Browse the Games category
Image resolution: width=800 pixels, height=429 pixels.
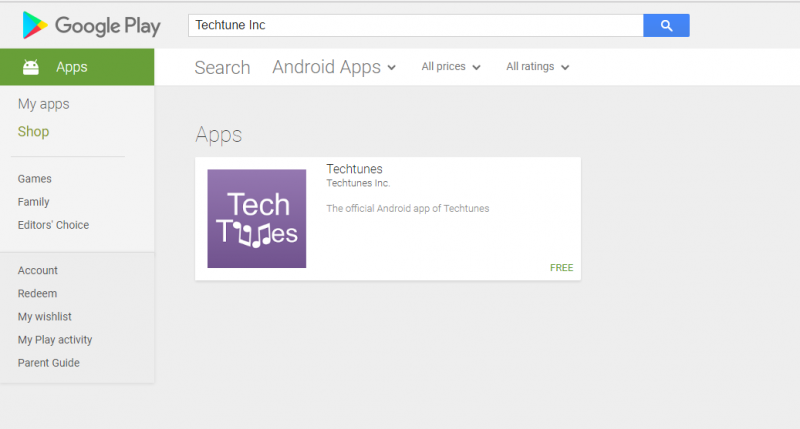(x=35, y=179)
